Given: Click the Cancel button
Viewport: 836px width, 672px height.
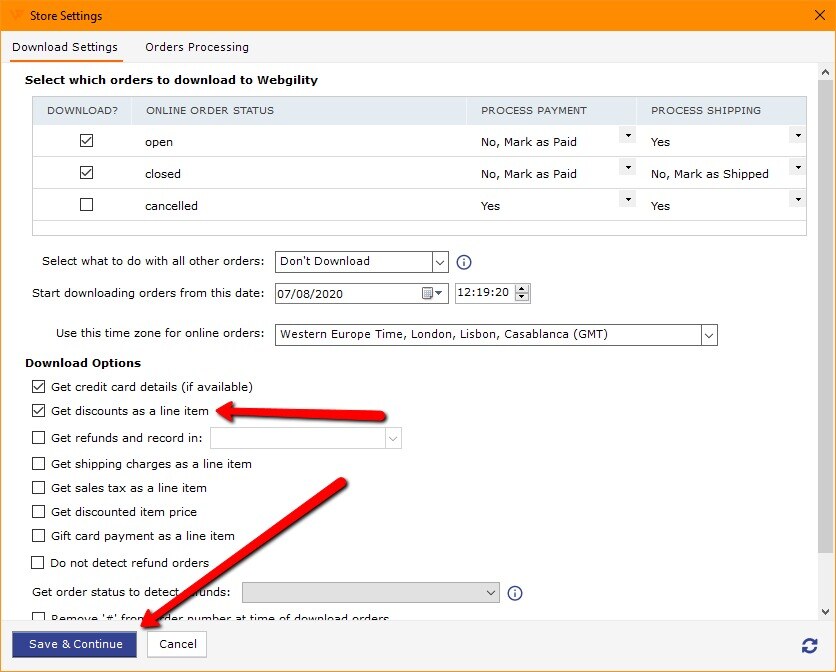Looking at the screenshot, I should (x=178, y=644).
